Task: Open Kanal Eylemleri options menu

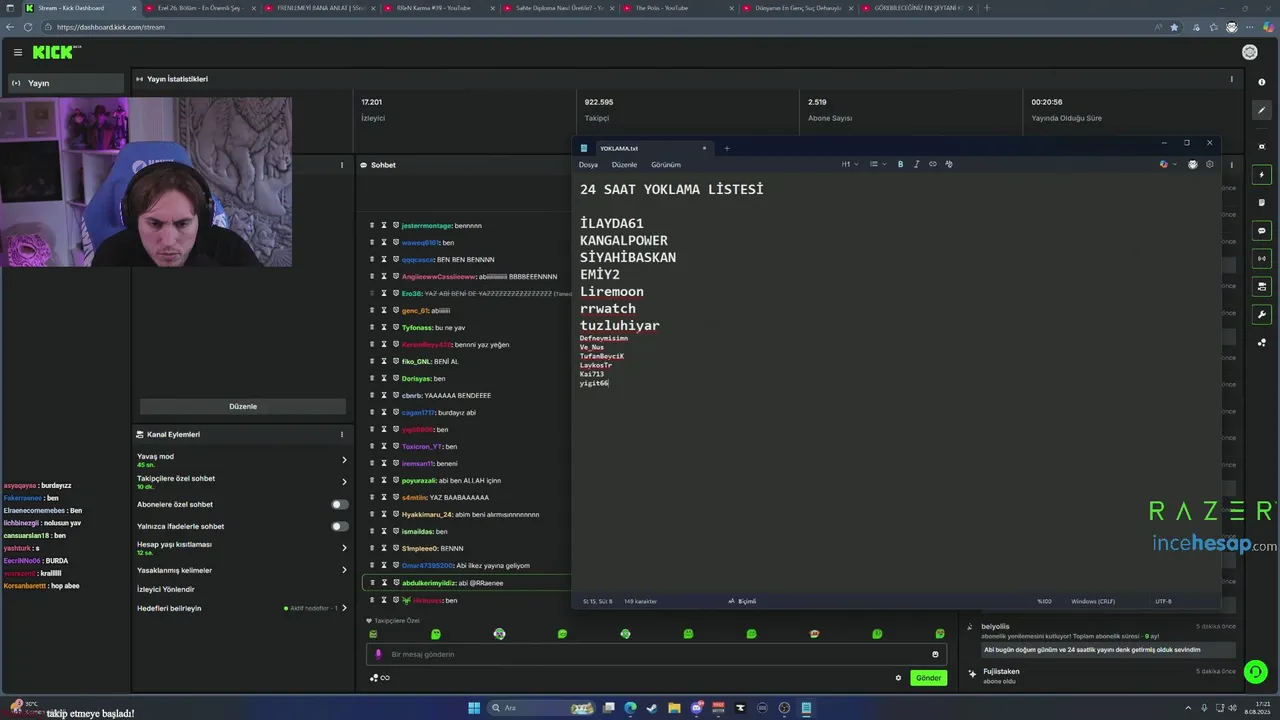Action: pyautogui.click(x=341, y=434)
